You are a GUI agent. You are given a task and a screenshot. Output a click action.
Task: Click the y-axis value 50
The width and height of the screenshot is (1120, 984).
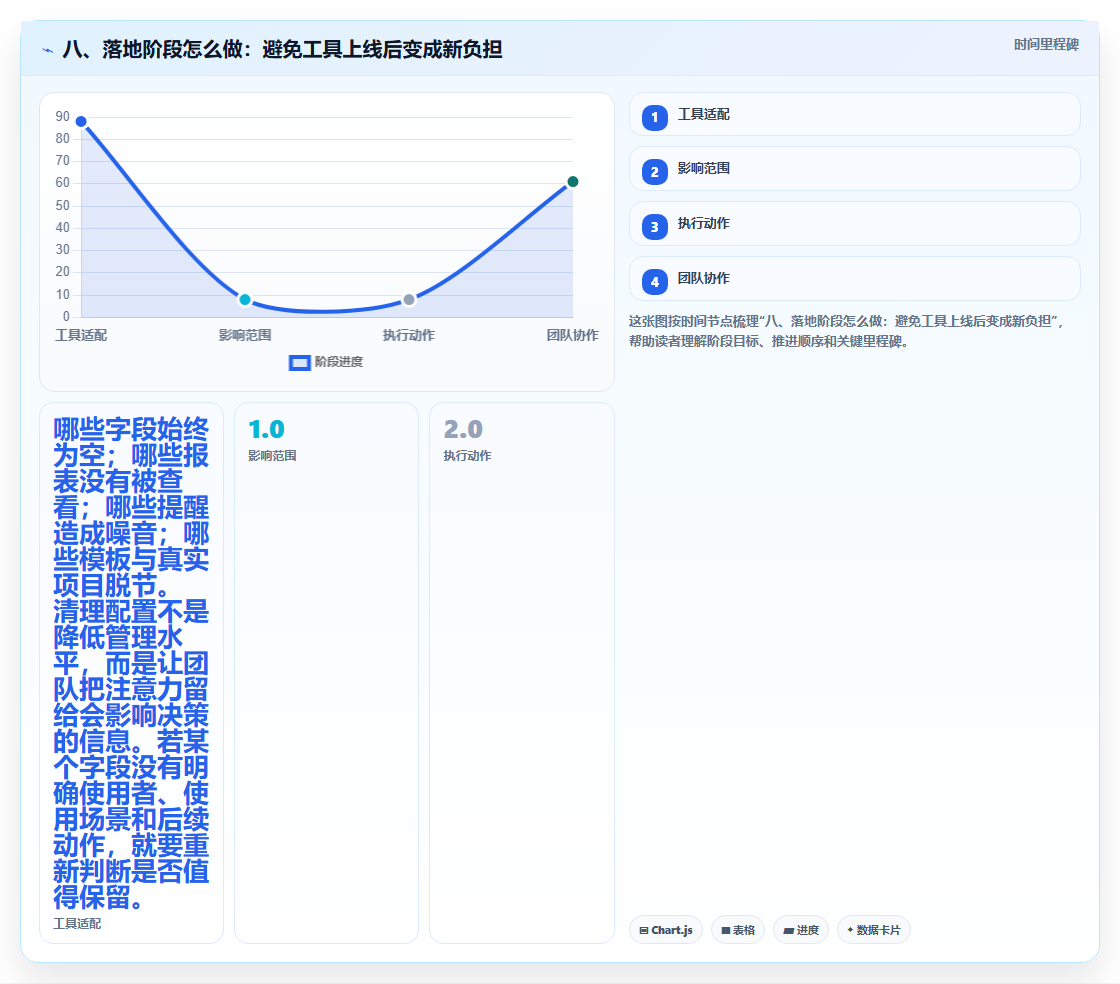pyautogui.click(x=63, y=206)
